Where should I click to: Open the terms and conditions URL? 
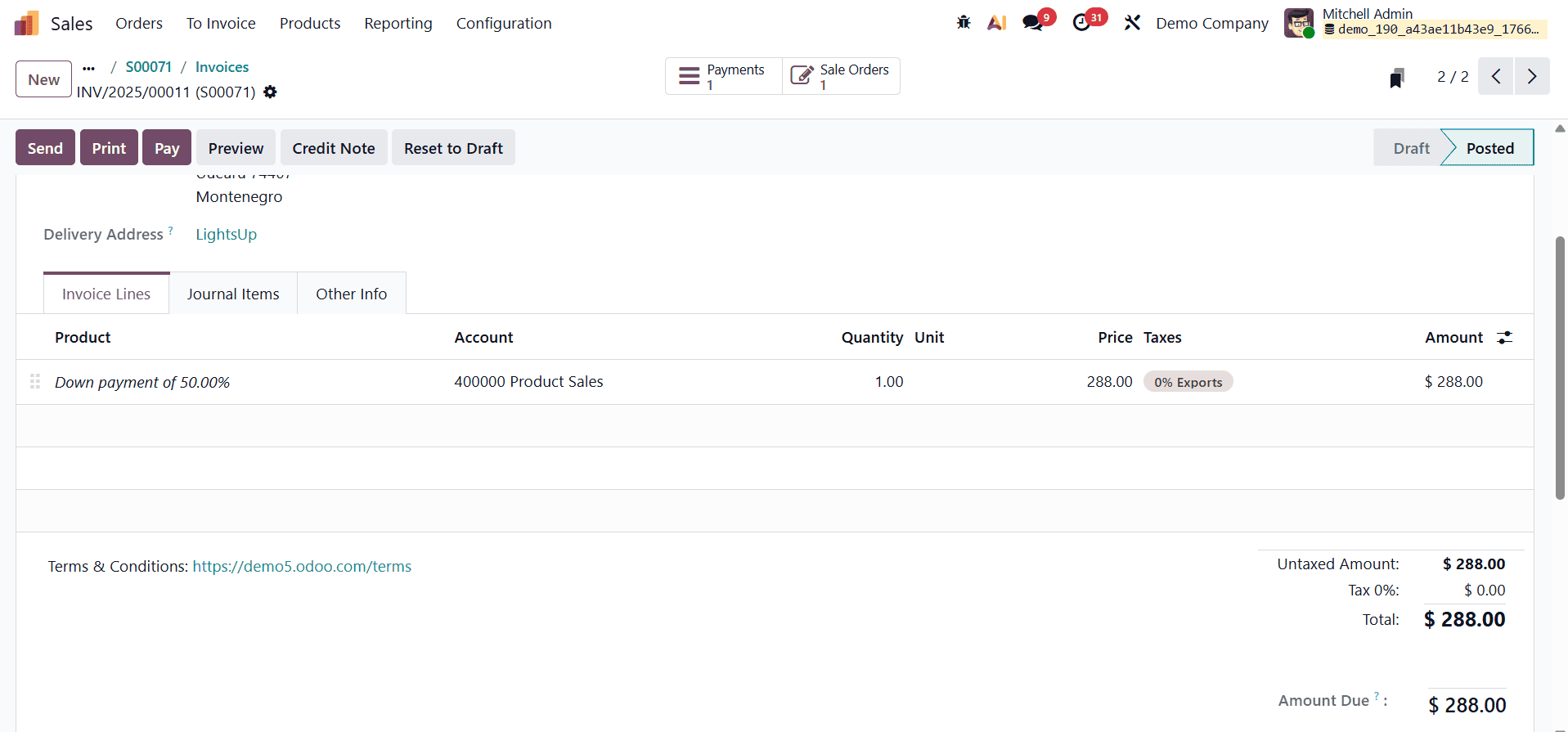(x=302, y=566)
